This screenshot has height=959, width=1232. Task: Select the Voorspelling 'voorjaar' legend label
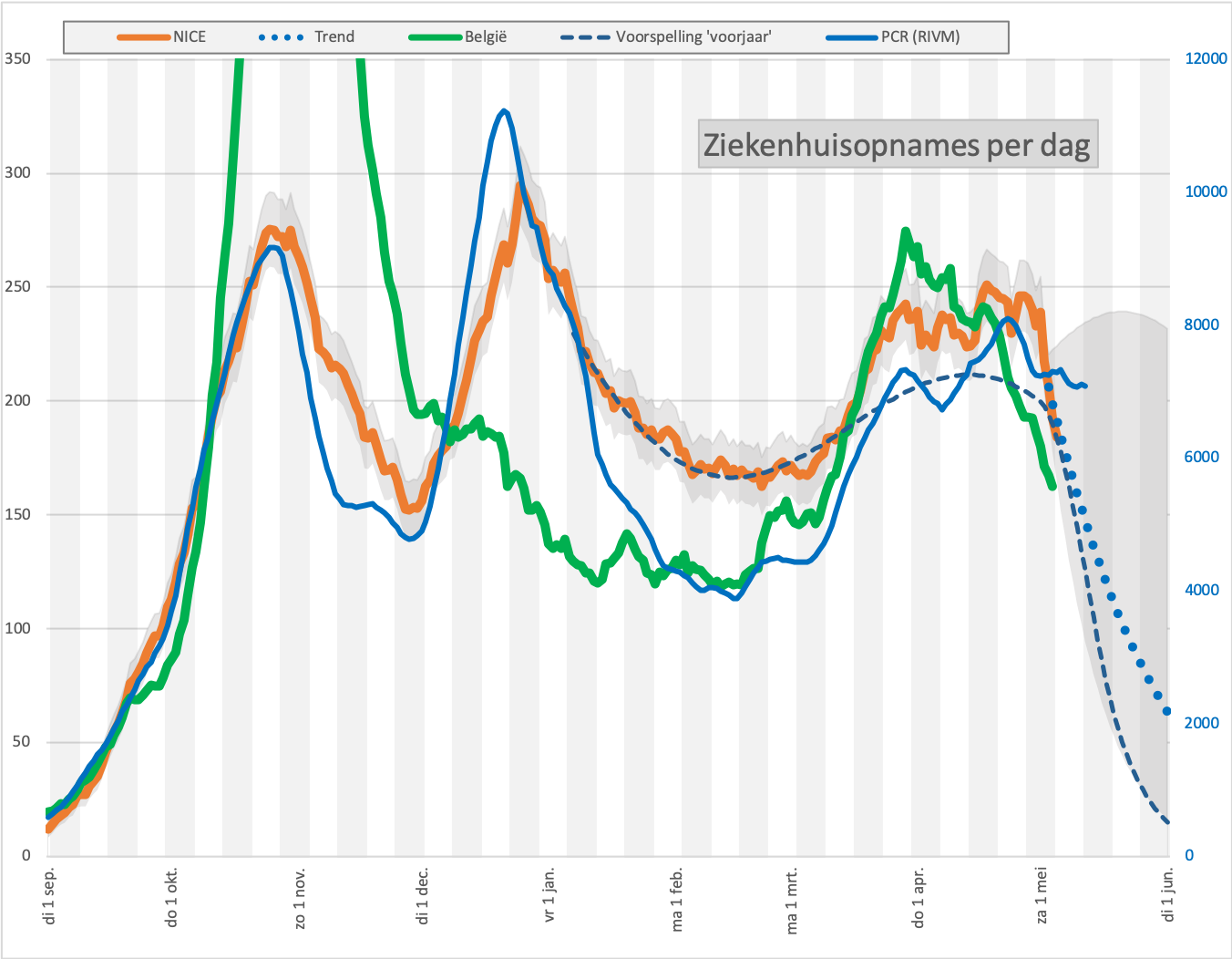coord(693,37)
